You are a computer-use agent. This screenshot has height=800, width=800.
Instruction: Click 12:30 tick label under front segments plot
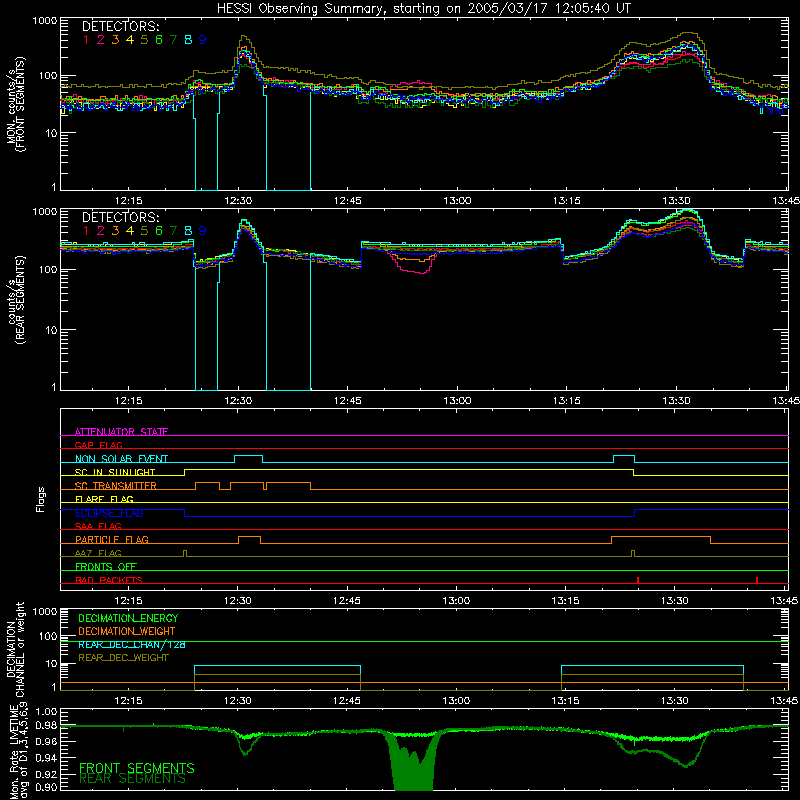click(238, 201)
